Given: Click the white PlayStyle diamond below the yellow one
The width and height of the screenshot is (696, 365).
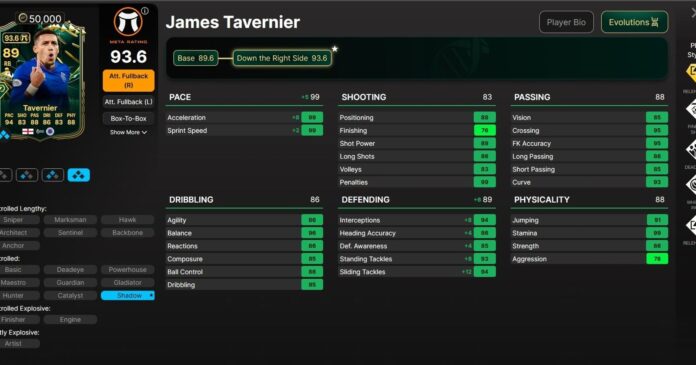Looking at the screenshot, I should click(x=691, y=110).
